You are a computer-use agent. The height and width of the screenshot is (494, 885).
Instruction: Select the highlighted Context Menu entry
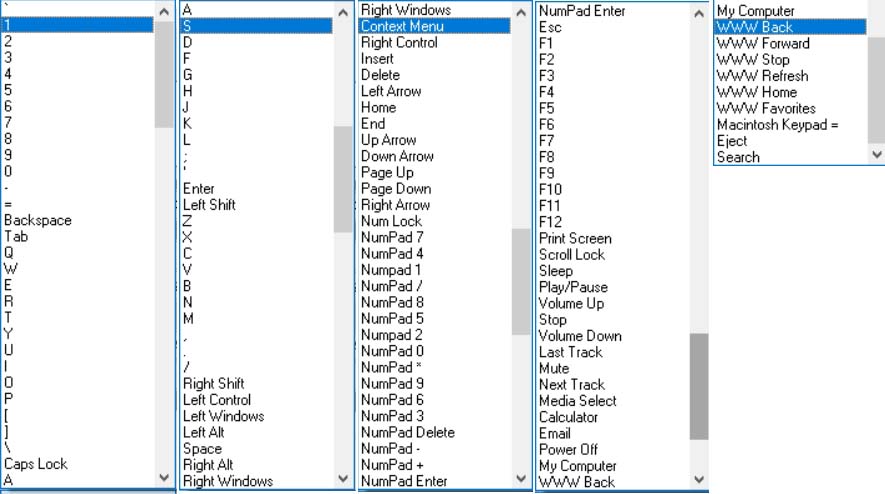[435, 26]
